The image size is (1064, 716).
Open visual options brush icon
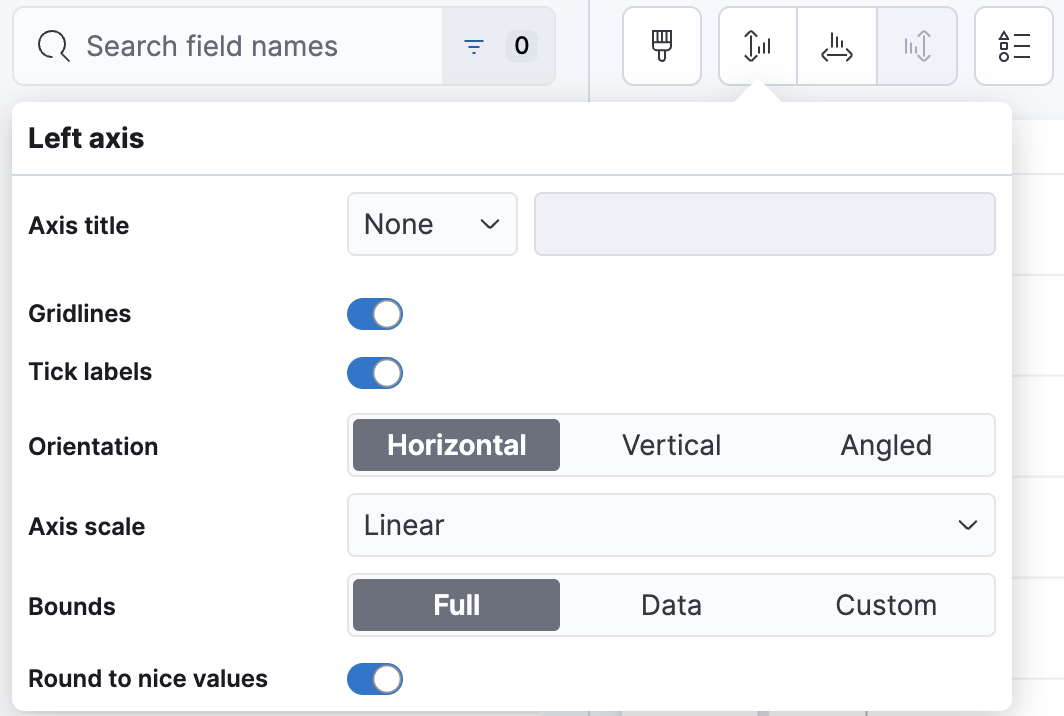661,46
